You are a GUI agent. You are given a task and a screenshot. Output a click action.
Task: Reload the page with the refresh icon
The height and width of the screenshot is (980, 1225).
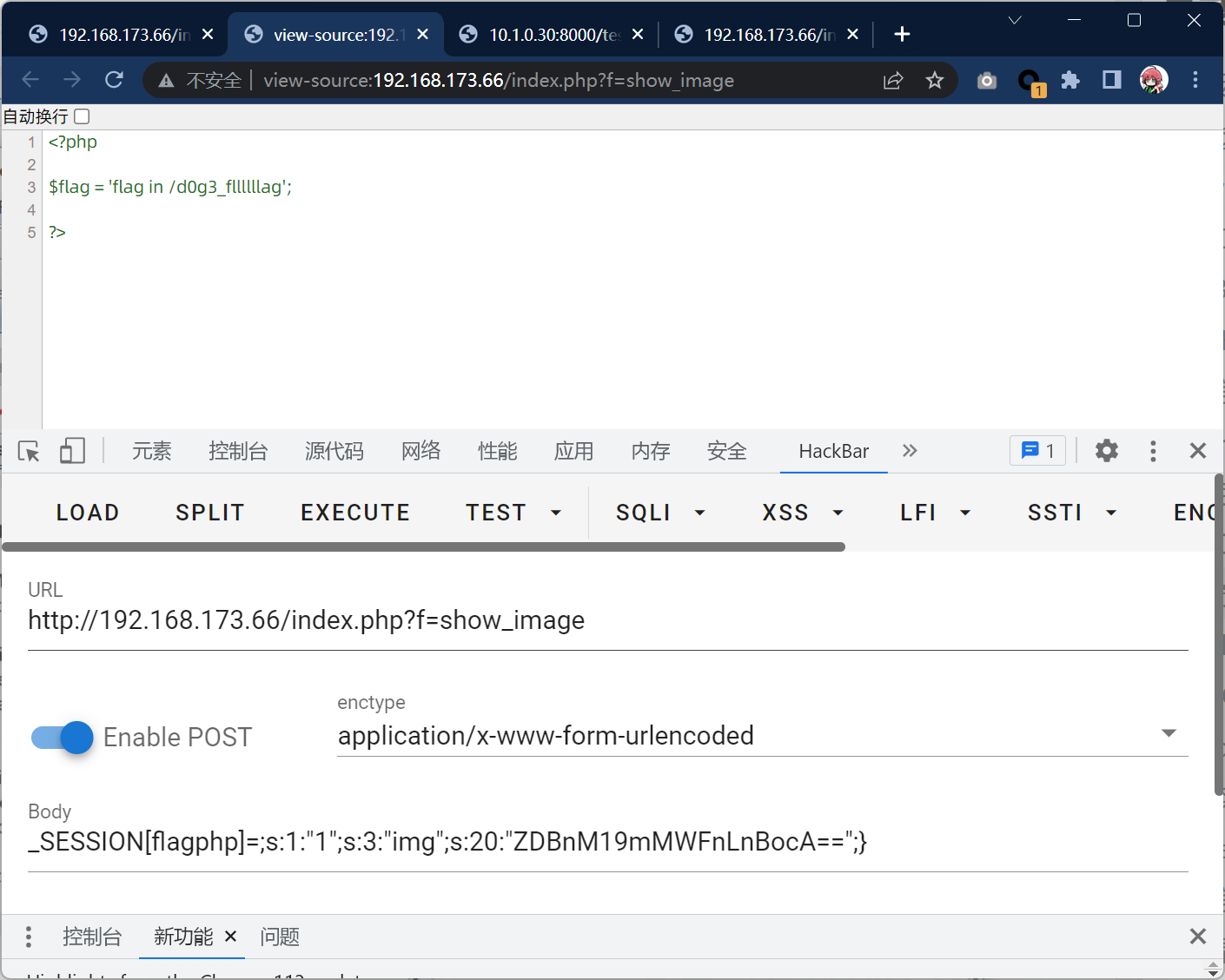(x=114, y=81)
